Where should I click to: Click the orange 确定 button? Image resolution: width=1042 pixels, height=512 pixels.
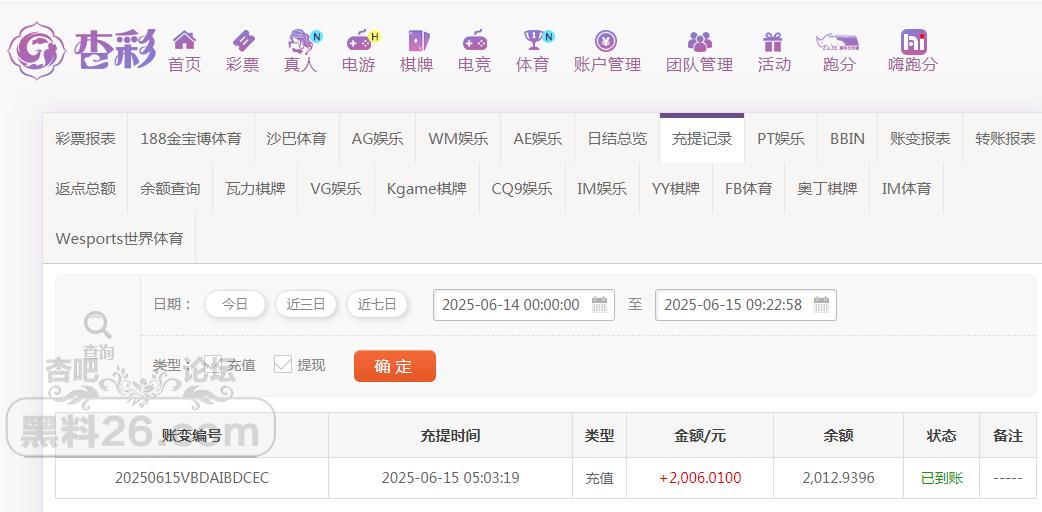pos(395,366)
